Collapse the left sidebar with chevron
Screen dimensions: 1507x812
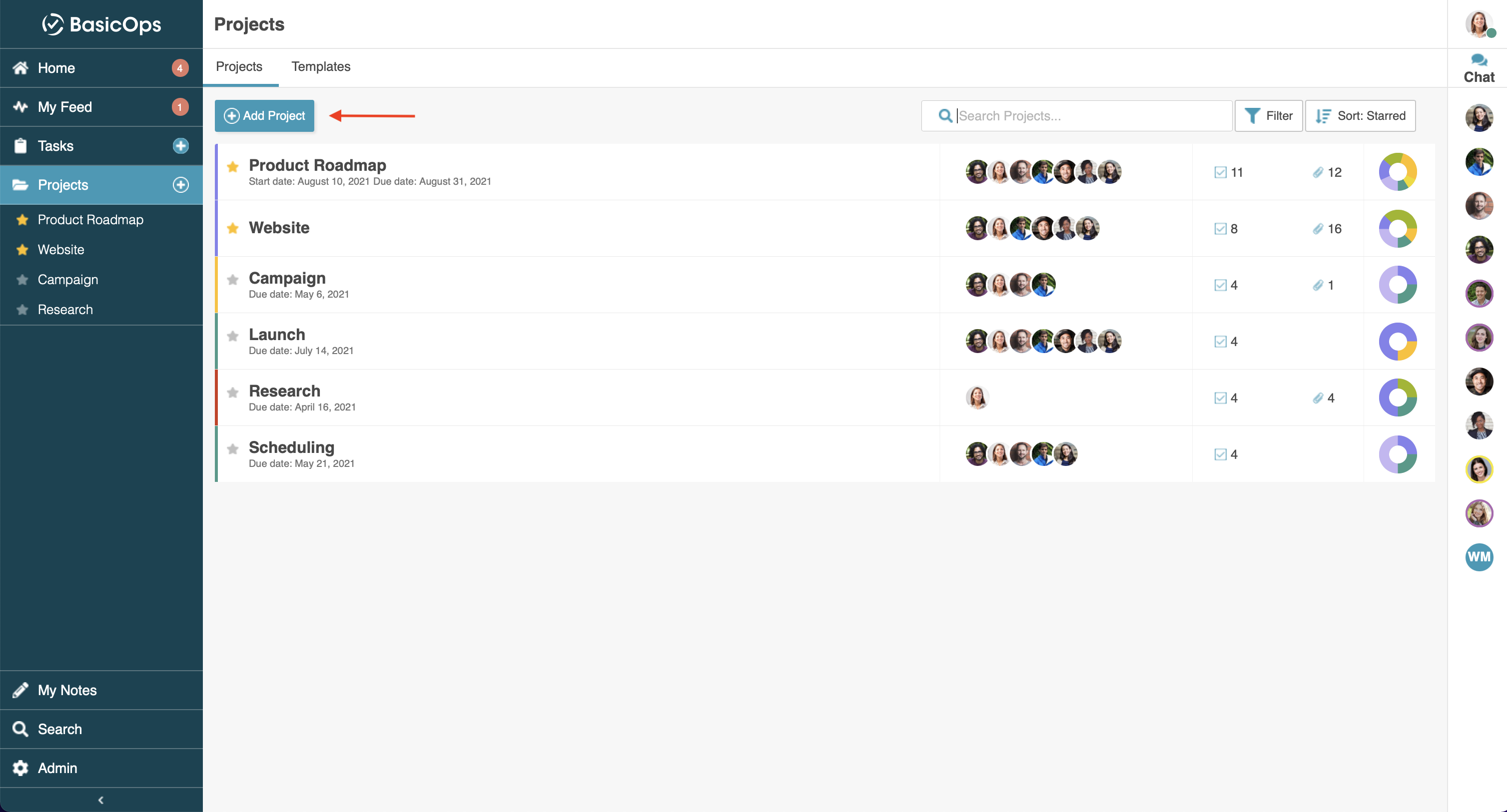click(x=100, y=800)
